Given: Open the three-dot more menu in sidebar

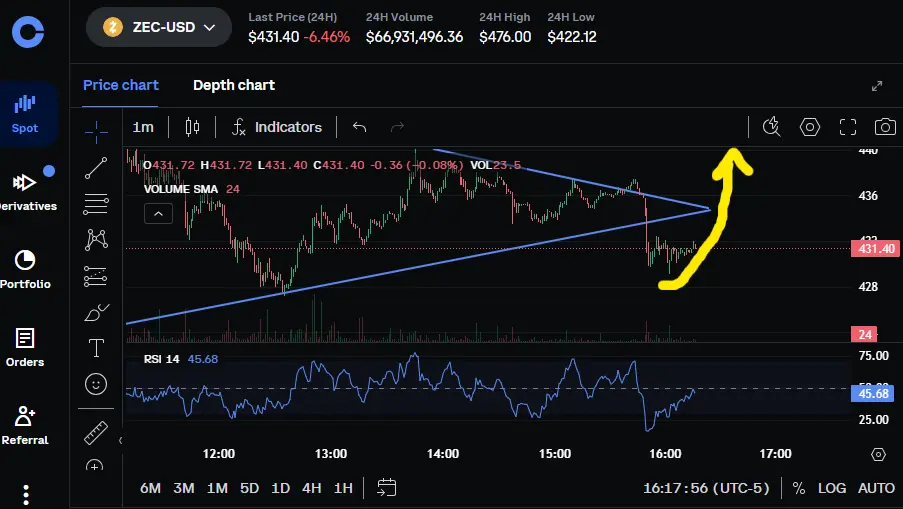Looking at the screenshot, I should point(26,495).
